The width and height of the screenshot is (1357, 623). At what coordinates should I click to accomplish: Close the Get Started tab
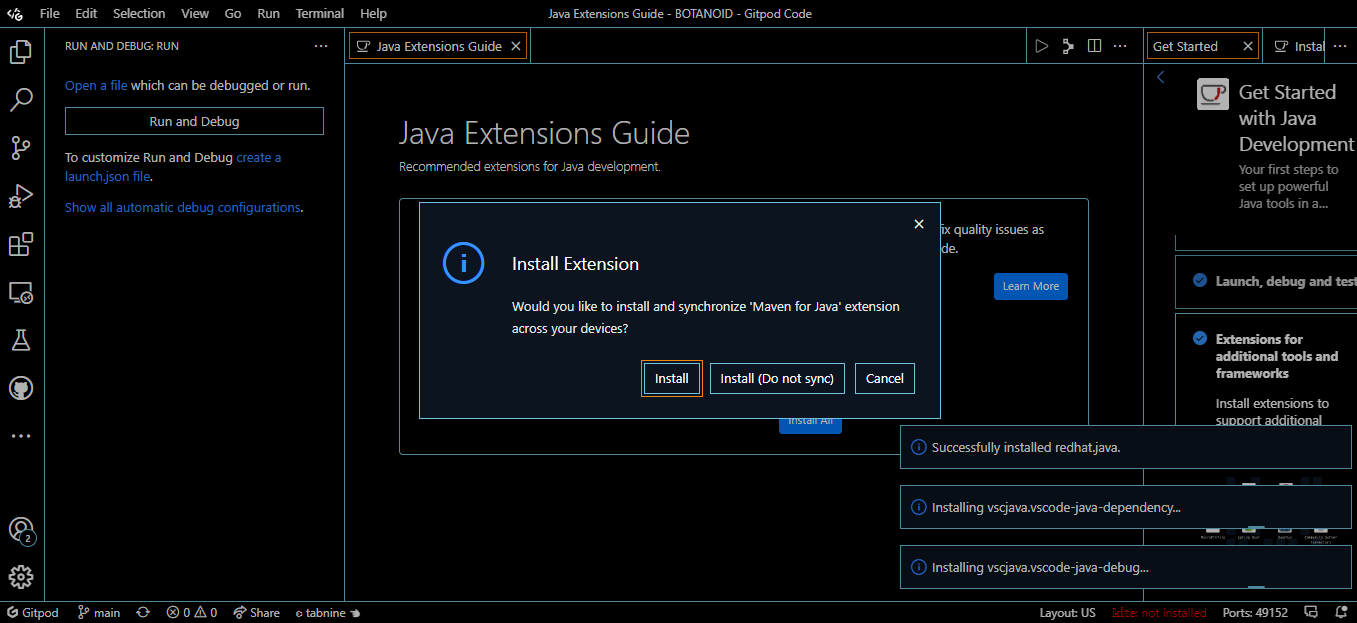pyautogui.click(x=1248, y=46)
